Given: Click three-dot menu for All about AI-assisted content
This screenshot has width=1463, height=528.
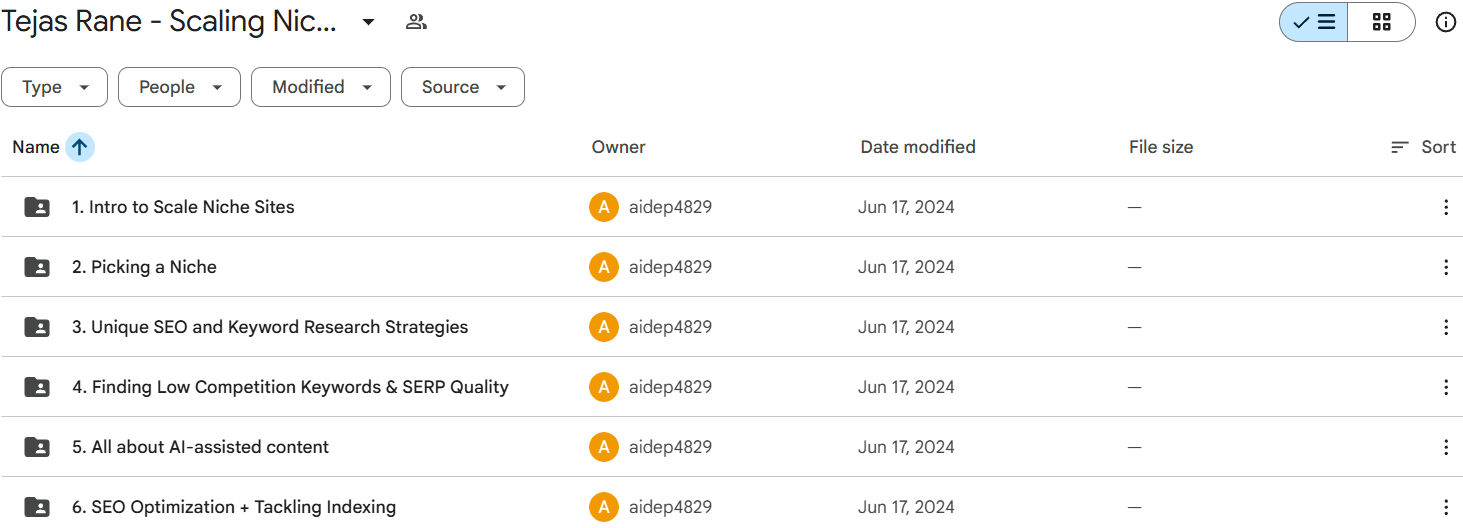Looking at the screenshot, I should click(1445, 447).
